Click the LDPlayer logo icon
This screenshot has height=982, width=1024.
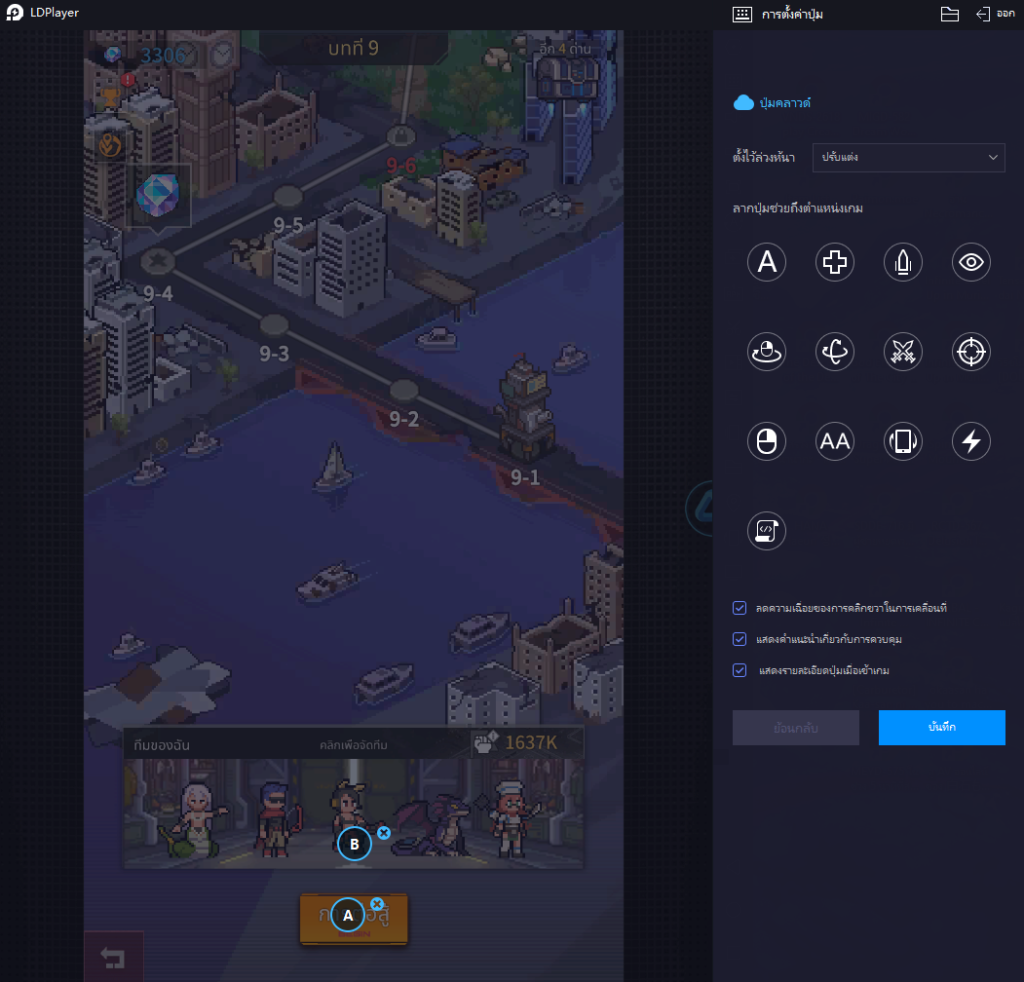pos(14,12)
